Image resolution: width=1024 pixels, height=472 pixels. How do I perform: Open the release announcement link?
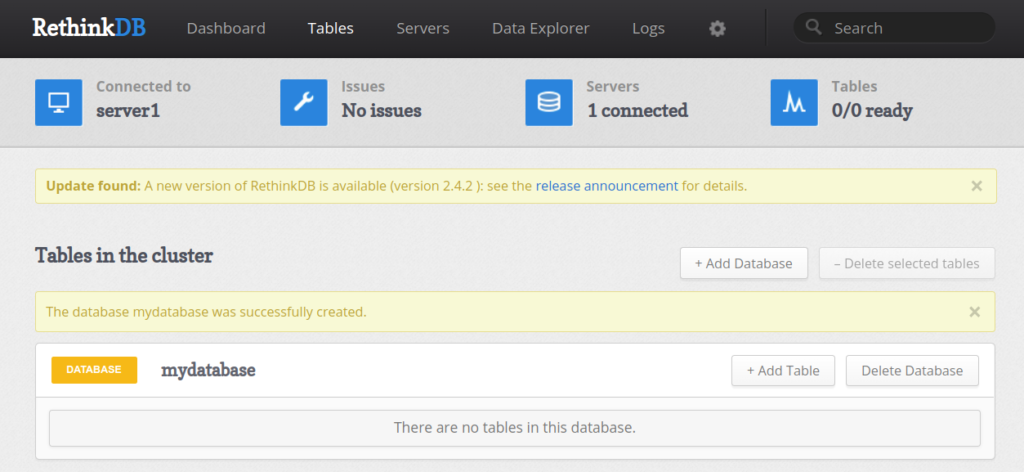tap(607, 186)
